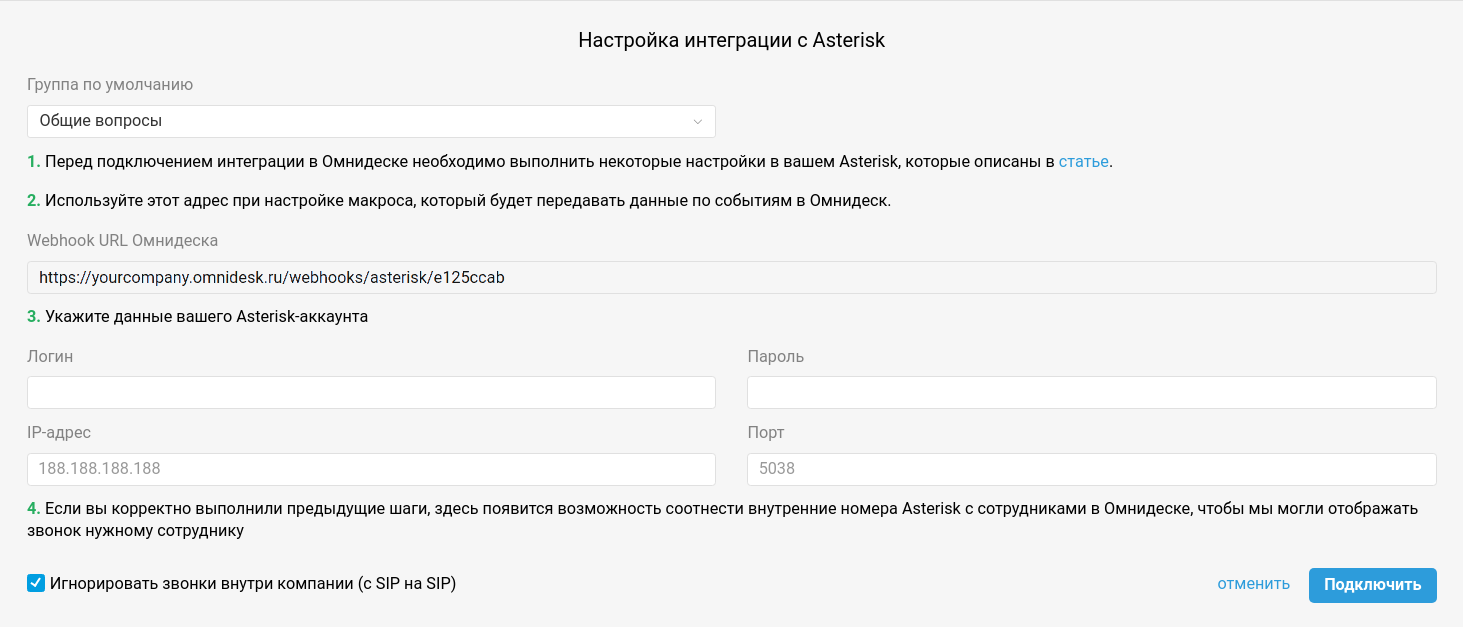Focus the Логин input field
This screenshot has width=1463, height=627.
(x=371, y=392)
